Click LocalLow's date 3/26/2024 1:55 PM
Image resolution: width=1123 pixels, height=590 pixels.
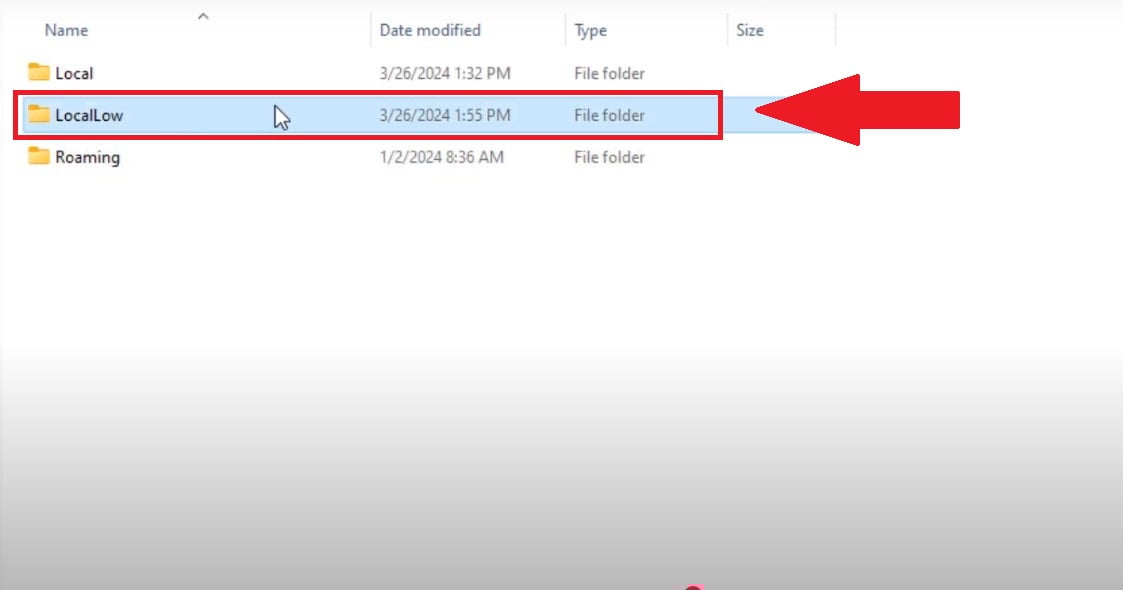click(445, 115)
